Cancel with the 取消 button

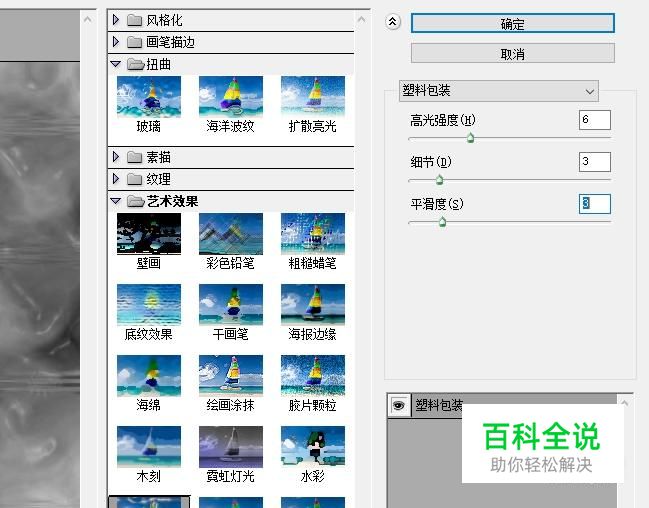(512, 53)
